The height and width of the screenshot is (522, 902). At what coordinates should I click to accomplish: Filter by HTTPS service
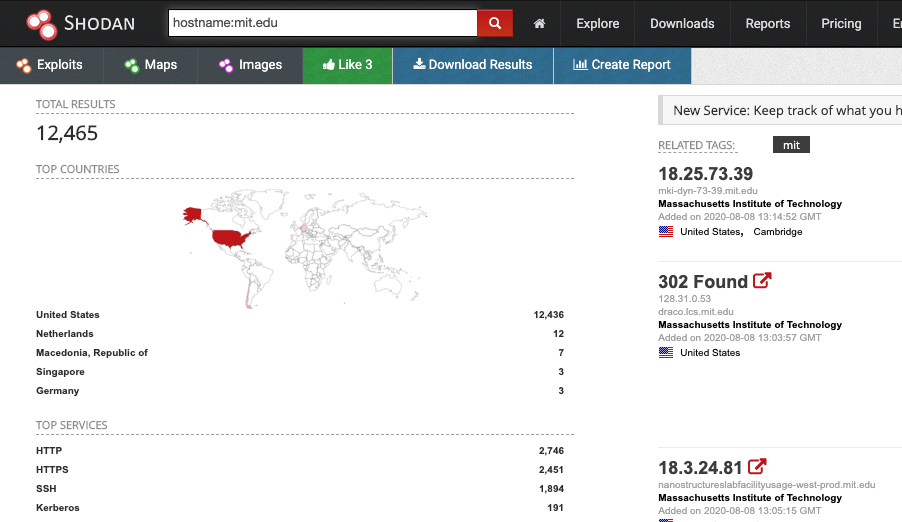[x=52, y=470]
